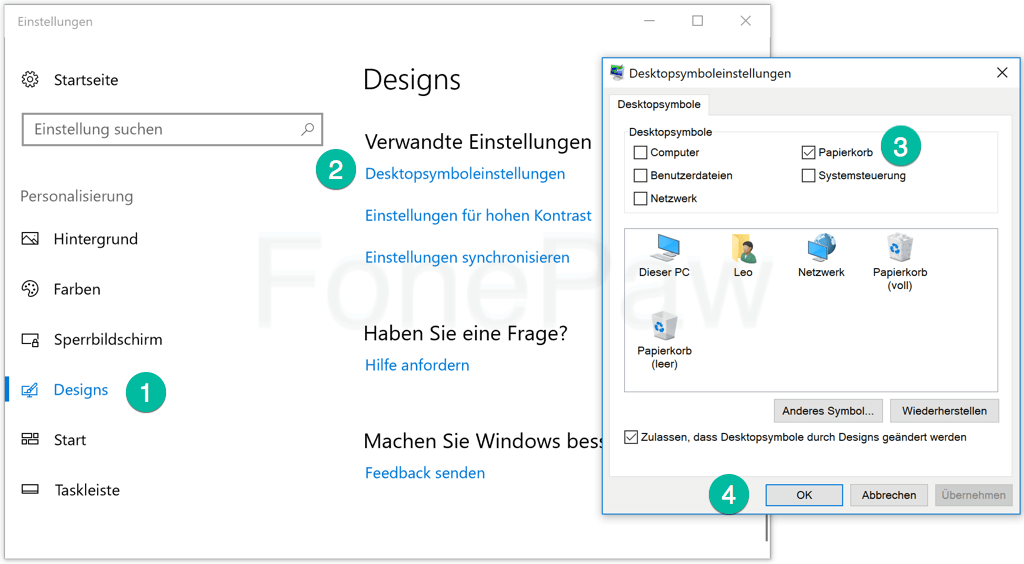Screen dimensions: 1024x564
Task: Click the Einstellungen window scrollbar
Action: click(767, 527)
